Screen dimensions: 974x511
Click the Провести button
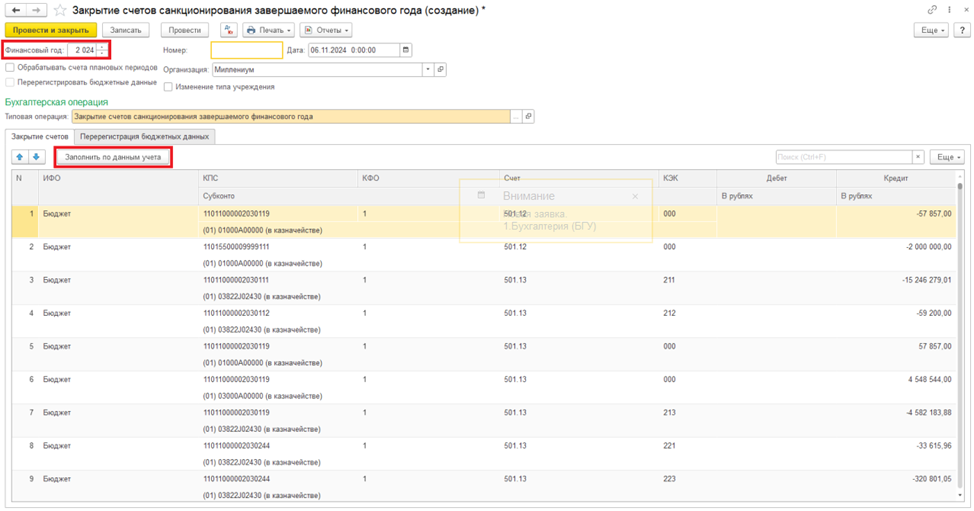click(x=184, y=30)
